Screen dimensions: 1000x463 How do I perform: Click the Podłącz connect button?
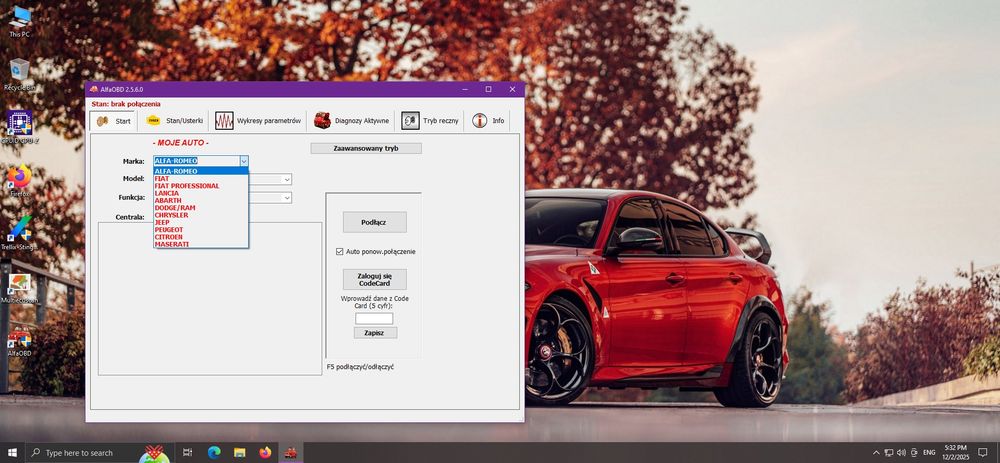[374, 222]
